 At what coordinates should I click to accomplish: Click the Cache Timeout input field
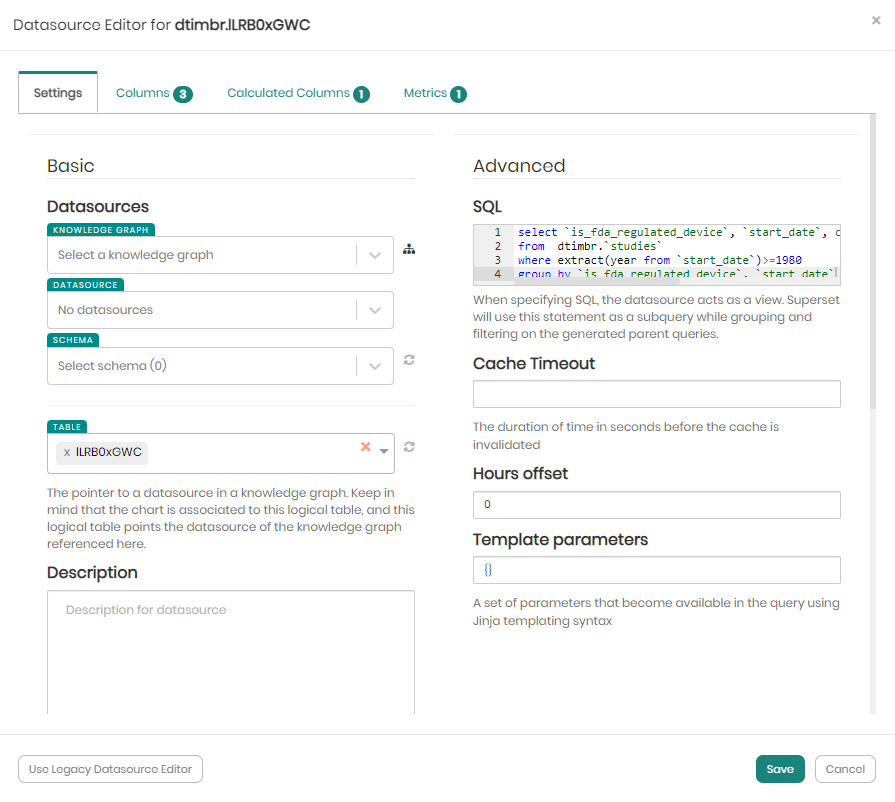click(x=656, y=394)
